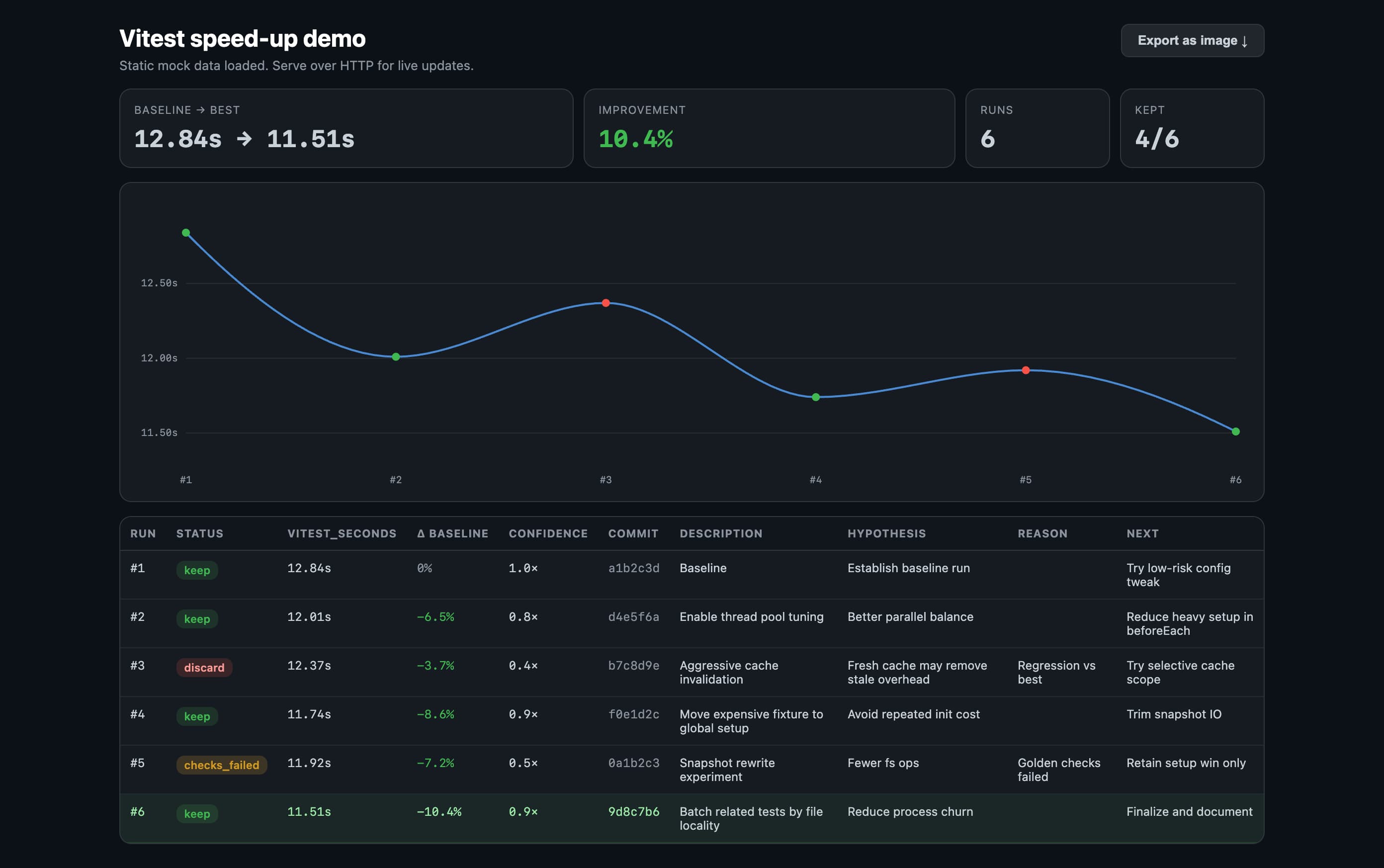Sort by the VITEST_SECONDS column header

(x=342, y=533)
